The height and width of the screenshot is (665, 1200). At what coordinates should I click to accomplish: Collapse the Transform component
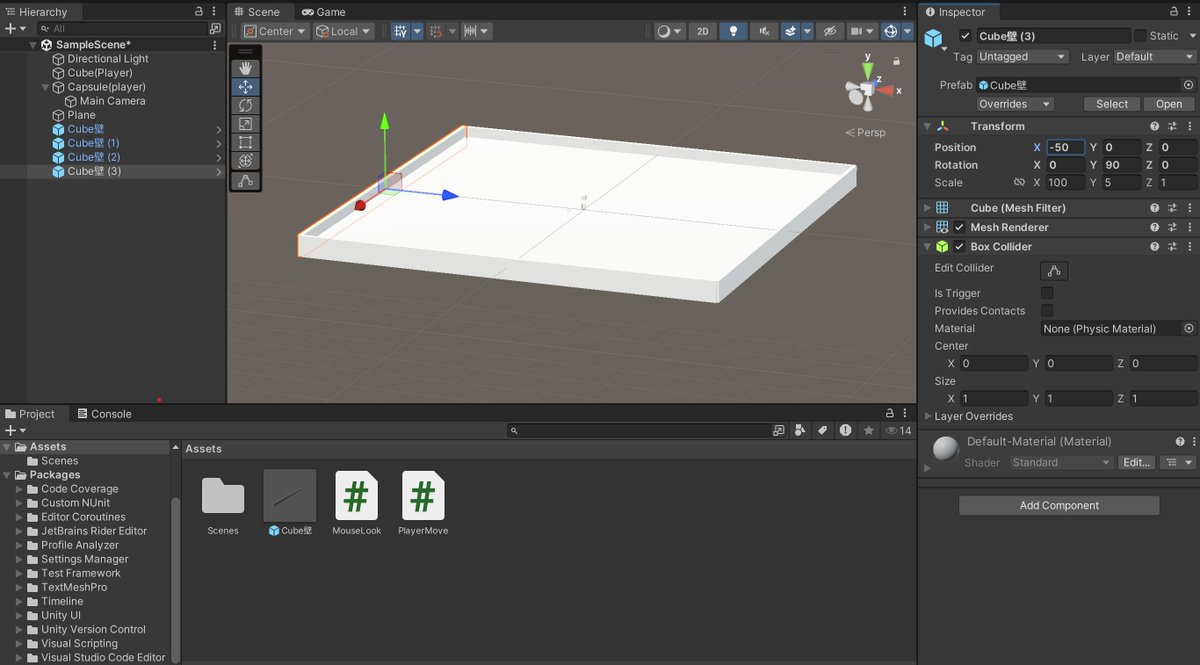click(x=927, y=127)
